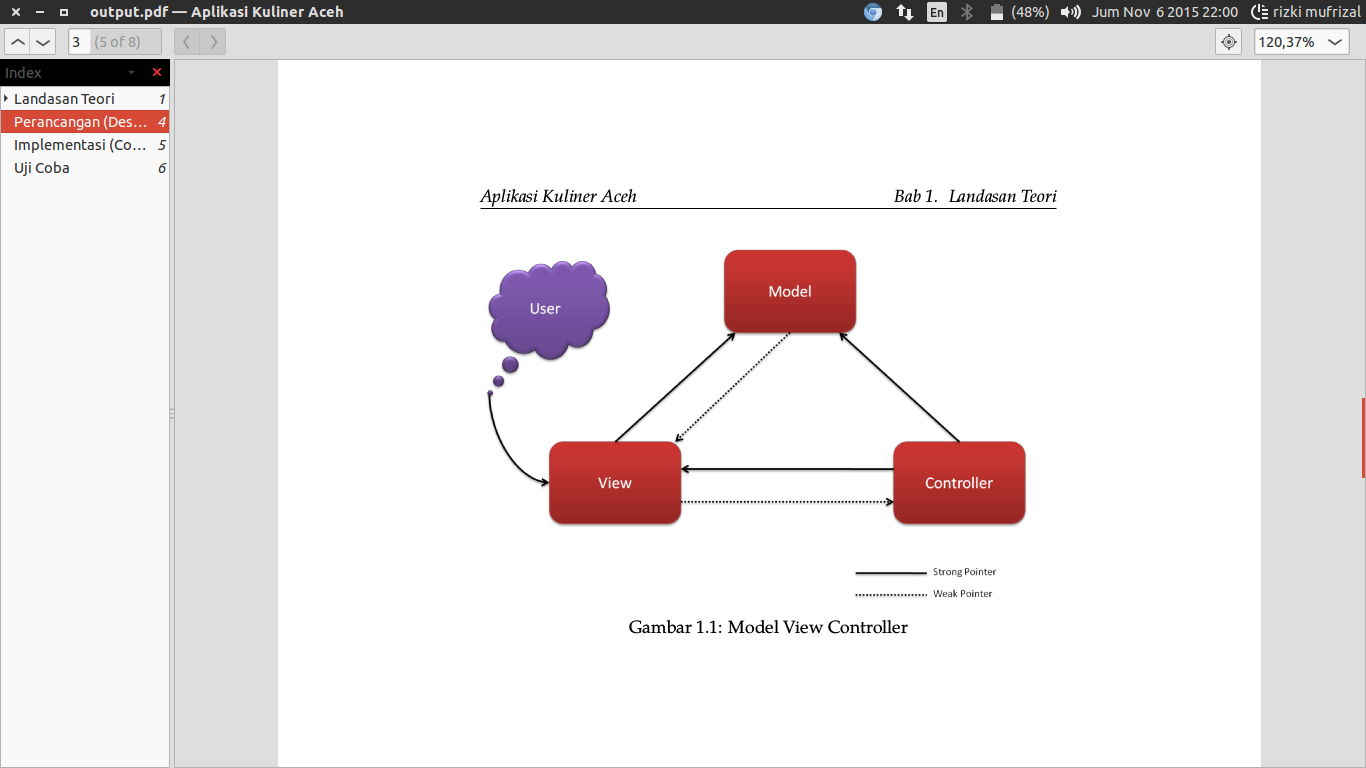Click the Bluetooth indicator icon
Viewport: 1366px width, 768px height.
966,12
